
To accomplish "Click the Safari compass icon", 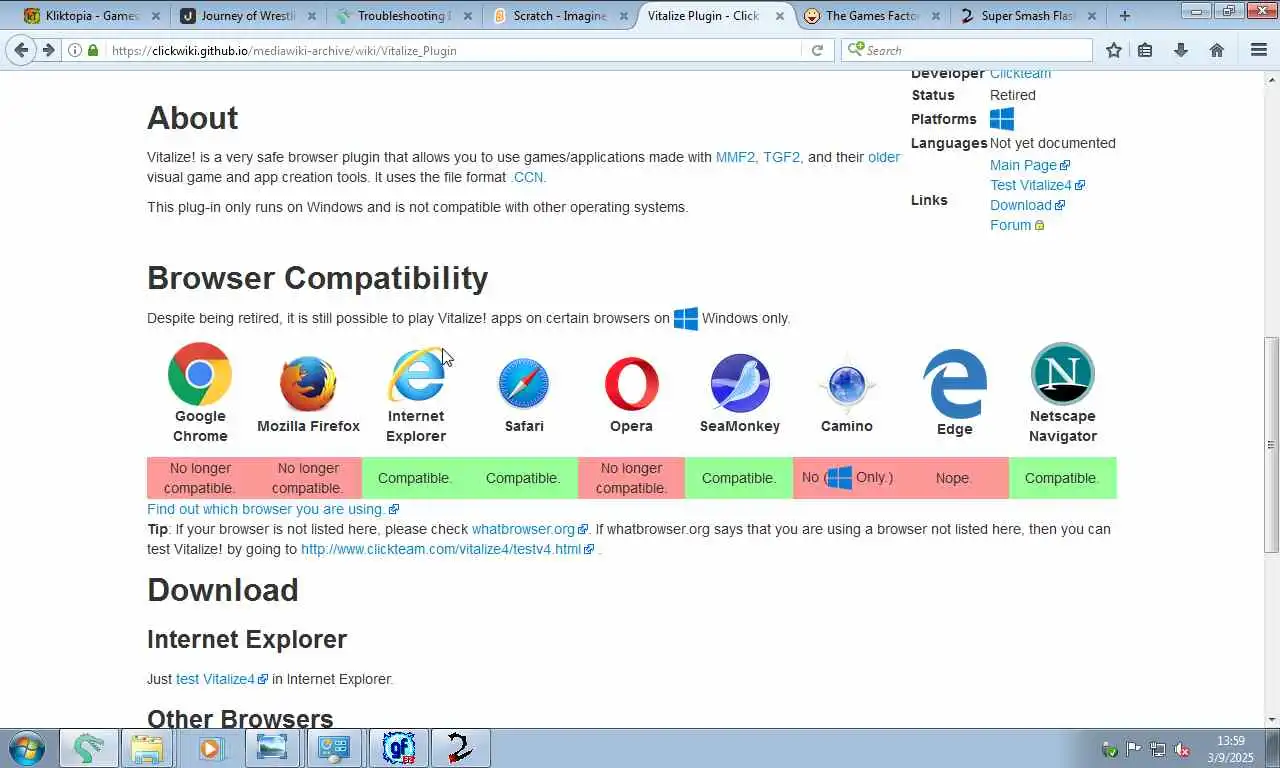I will pos(524,384).
